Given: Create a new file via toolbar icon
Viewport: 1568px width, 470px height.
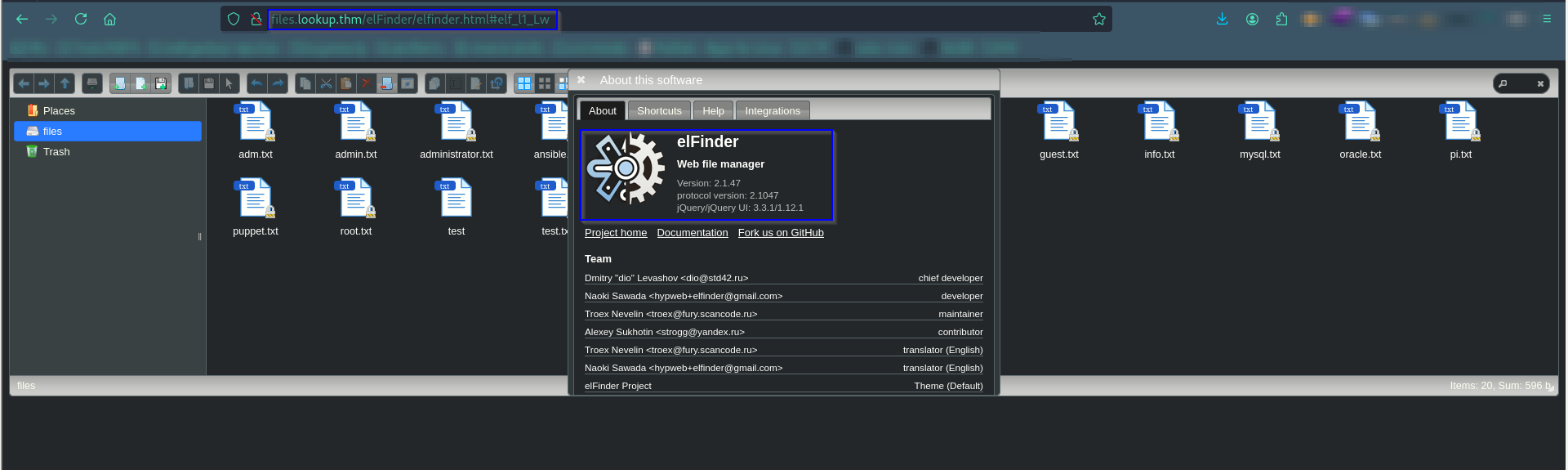Looking at the screenshot, I should pos(140,83).
